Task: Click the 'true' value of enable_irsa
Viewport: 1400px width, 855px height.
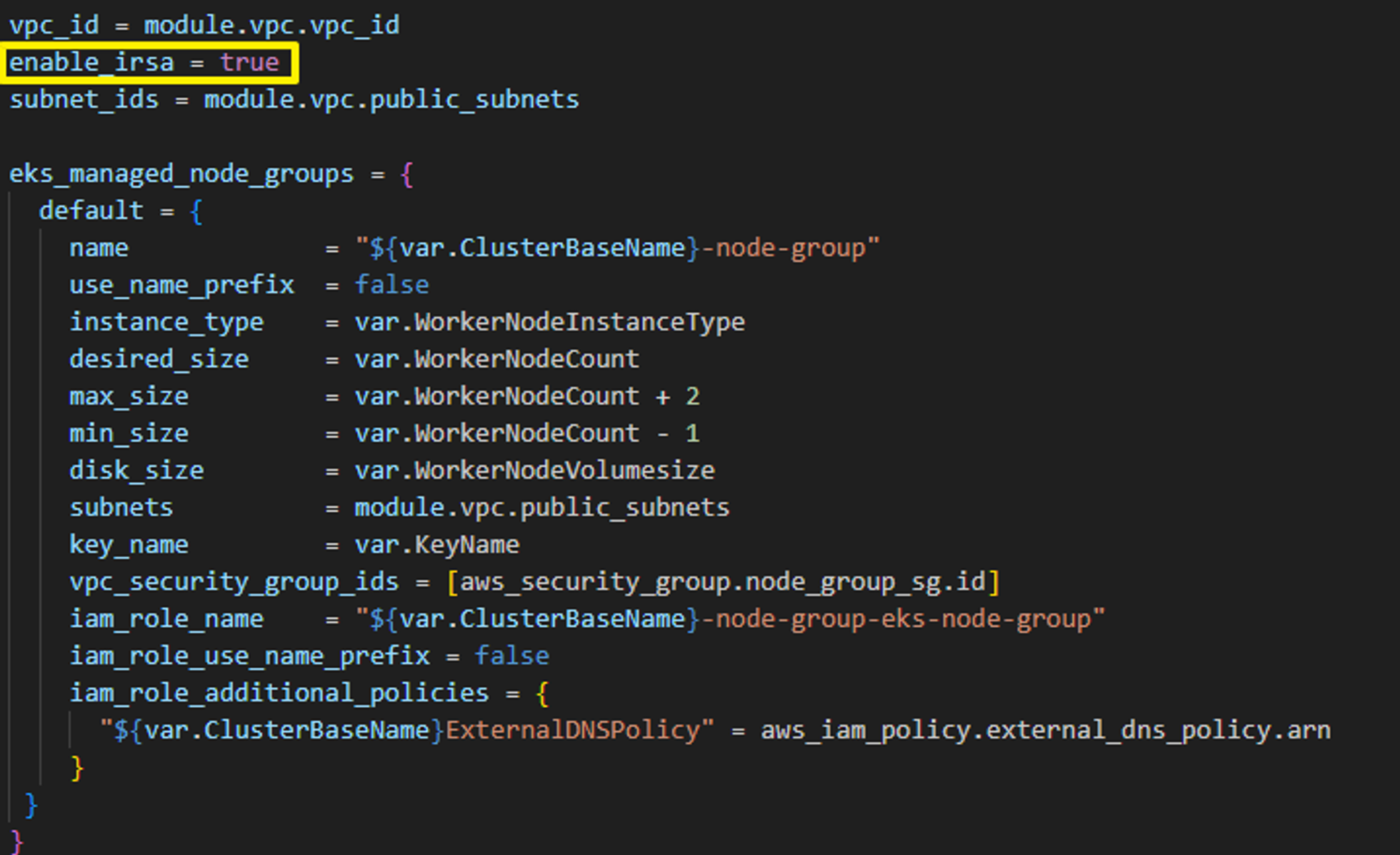Action: (249, 63)
